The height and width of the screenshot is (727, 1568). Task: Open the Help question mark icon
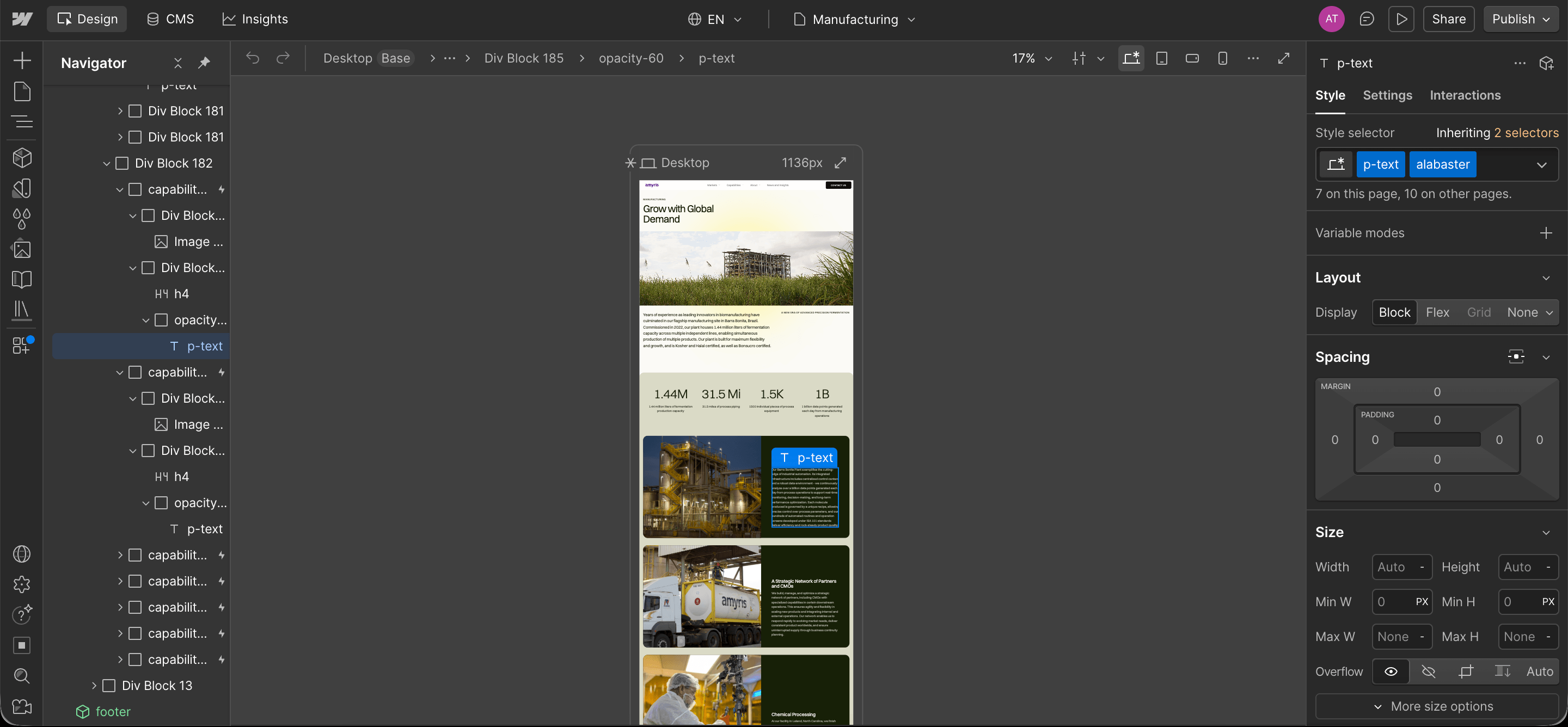(22, 615)
